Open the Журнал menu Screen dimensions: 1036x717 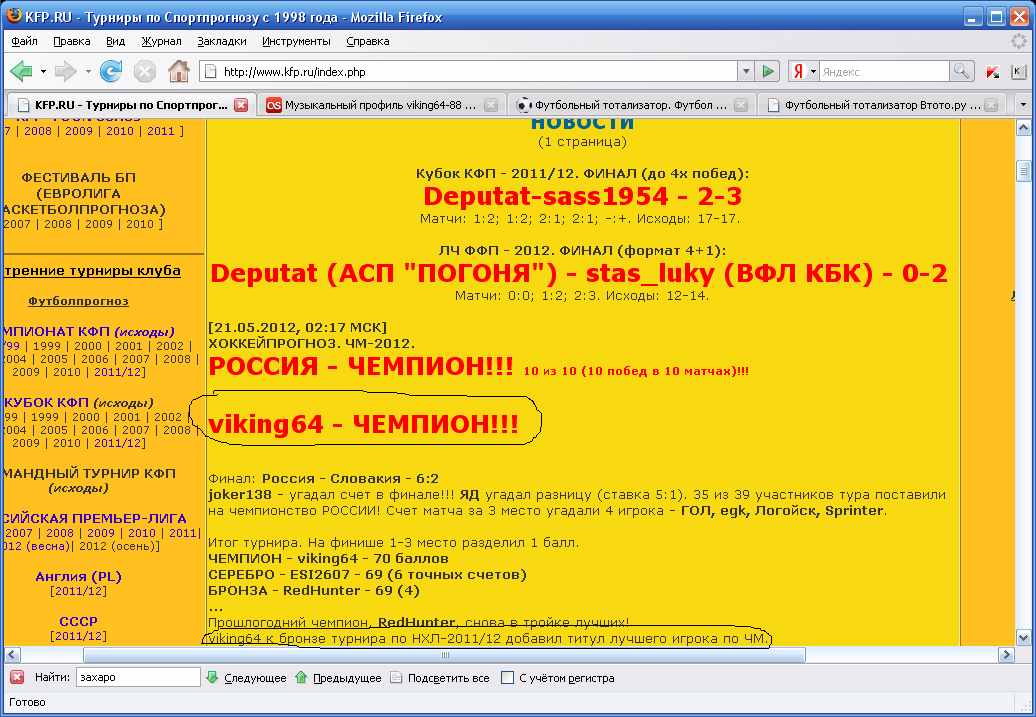click(x=161, y=41)
